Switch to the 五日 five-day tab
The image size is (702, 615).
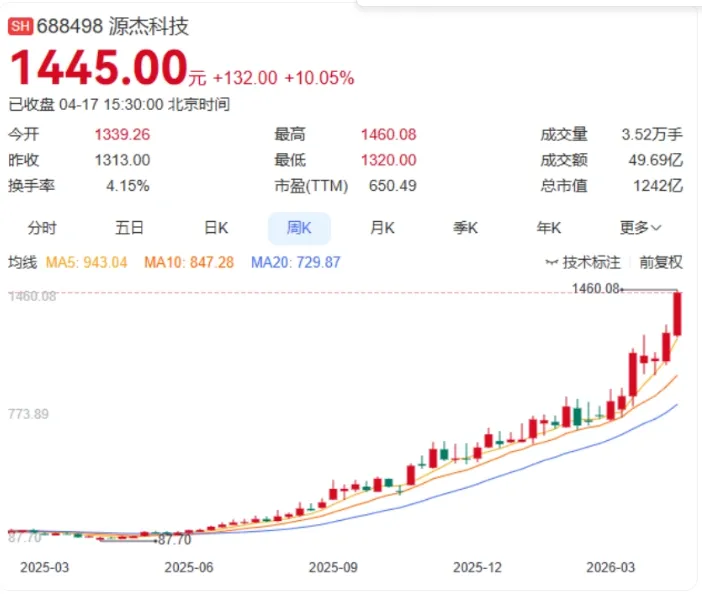pyautogui.click(x=129, y=228)
